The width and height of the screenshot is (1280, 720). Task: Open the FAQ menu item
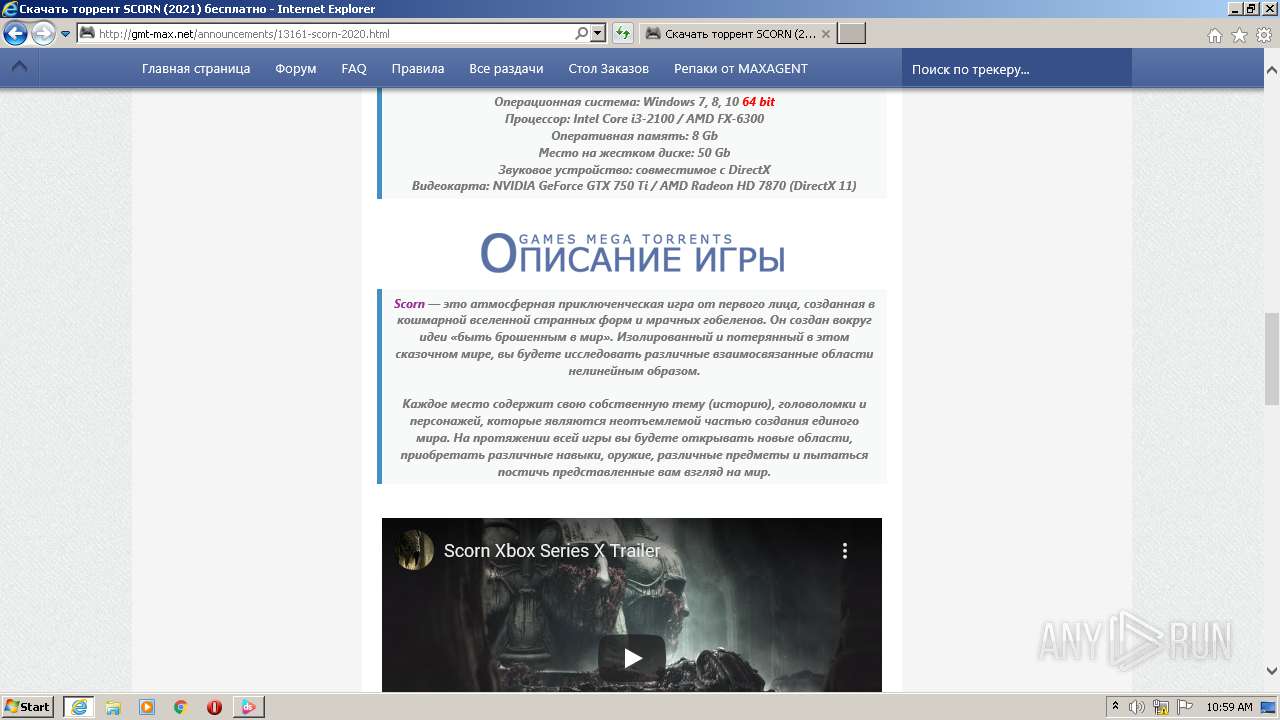coord(354,69)
